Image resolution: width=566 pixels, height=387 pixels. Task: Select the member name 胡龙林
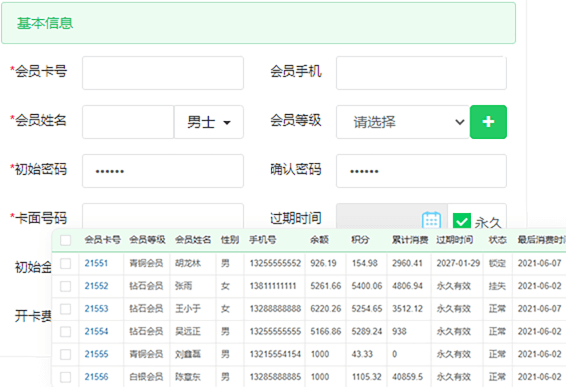point(188,263)
